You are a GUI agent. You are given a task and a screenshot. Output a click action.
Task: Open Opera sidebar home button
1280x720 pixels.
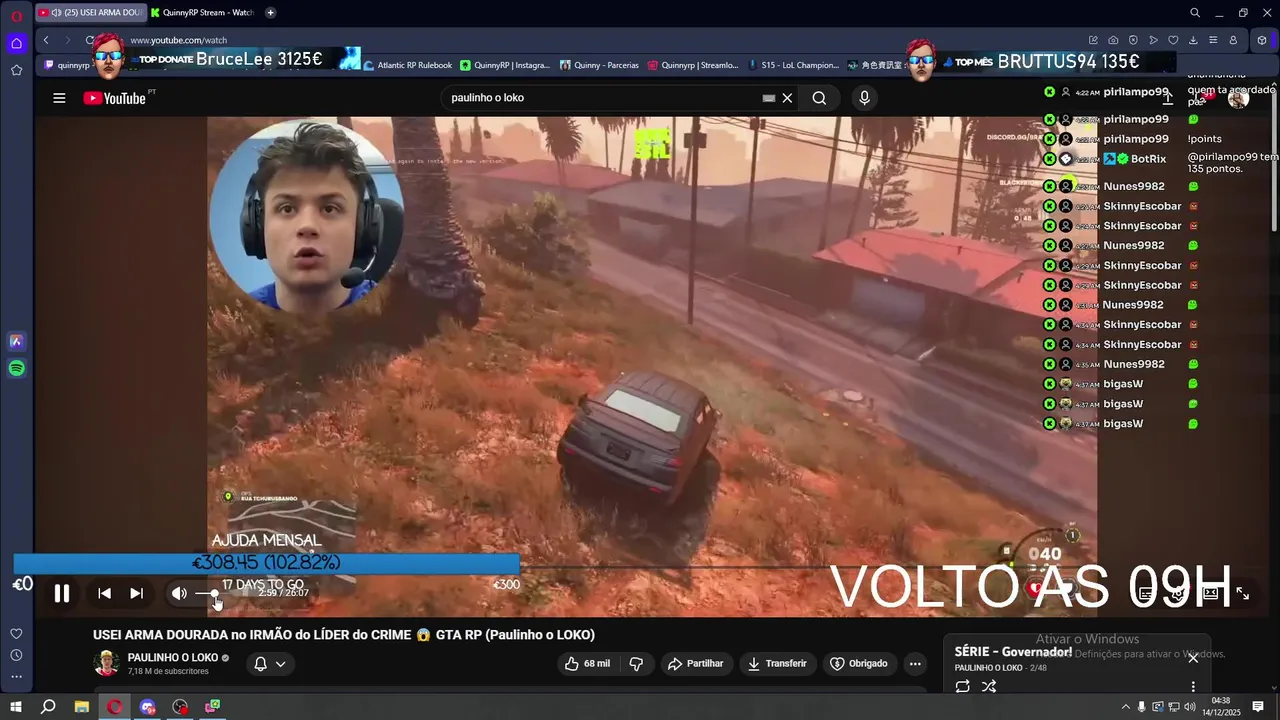click(x=16, y=43)
